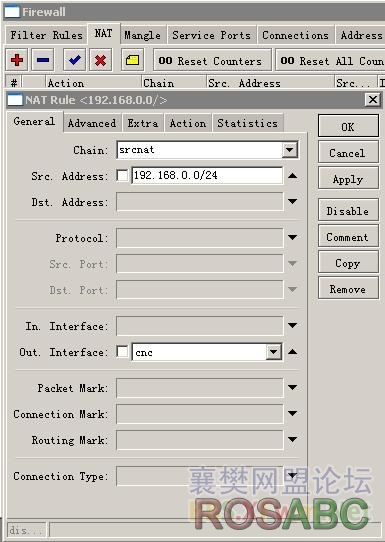This screenshot has height=542, width=385.
Task: Click the Routing Mark field
Action: coord(200,440)
